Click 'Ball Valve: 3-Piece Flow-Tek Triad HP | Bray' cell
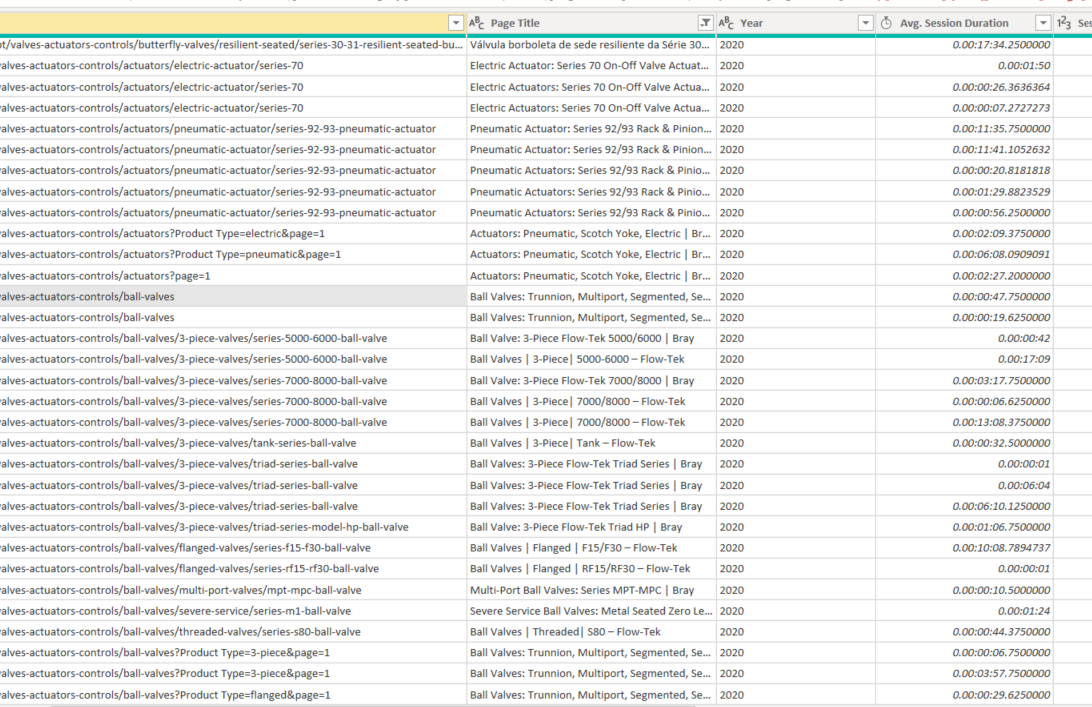Image resolution: width=1092 pixels, height=707 pixels. [x=591, y=527]
